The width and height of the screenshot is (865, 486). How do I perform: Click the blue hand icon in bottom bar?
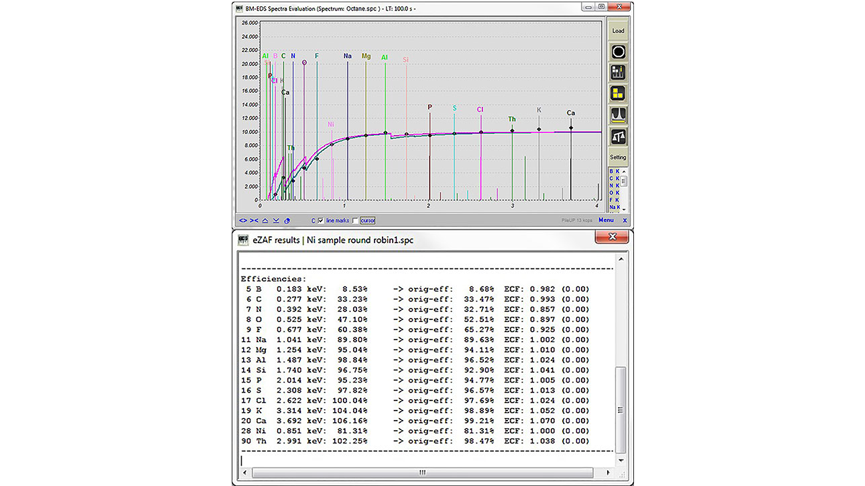287,221
